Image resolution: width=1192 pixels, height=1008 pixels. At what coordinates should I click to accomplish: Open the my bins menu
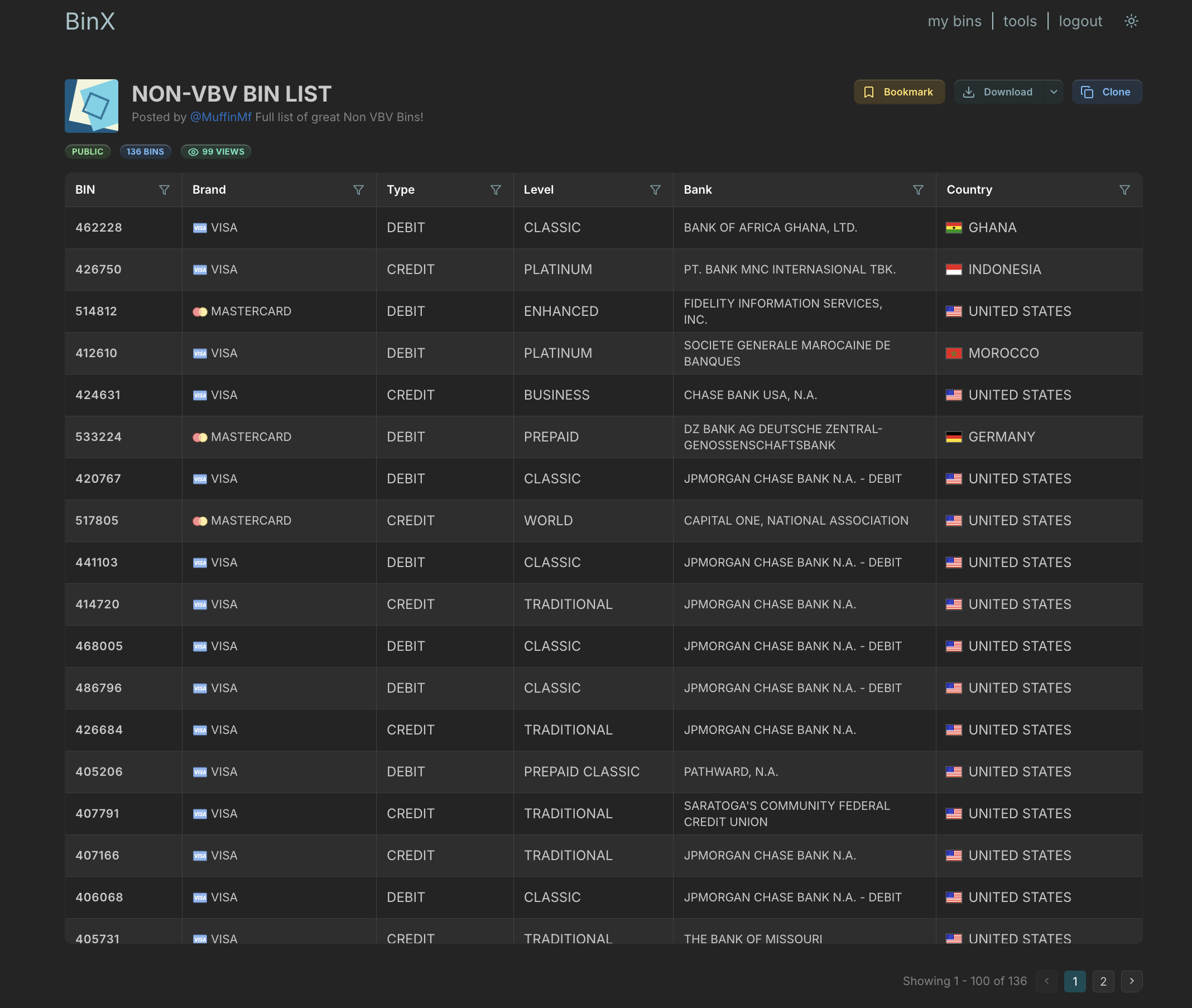tap(954, 21)
